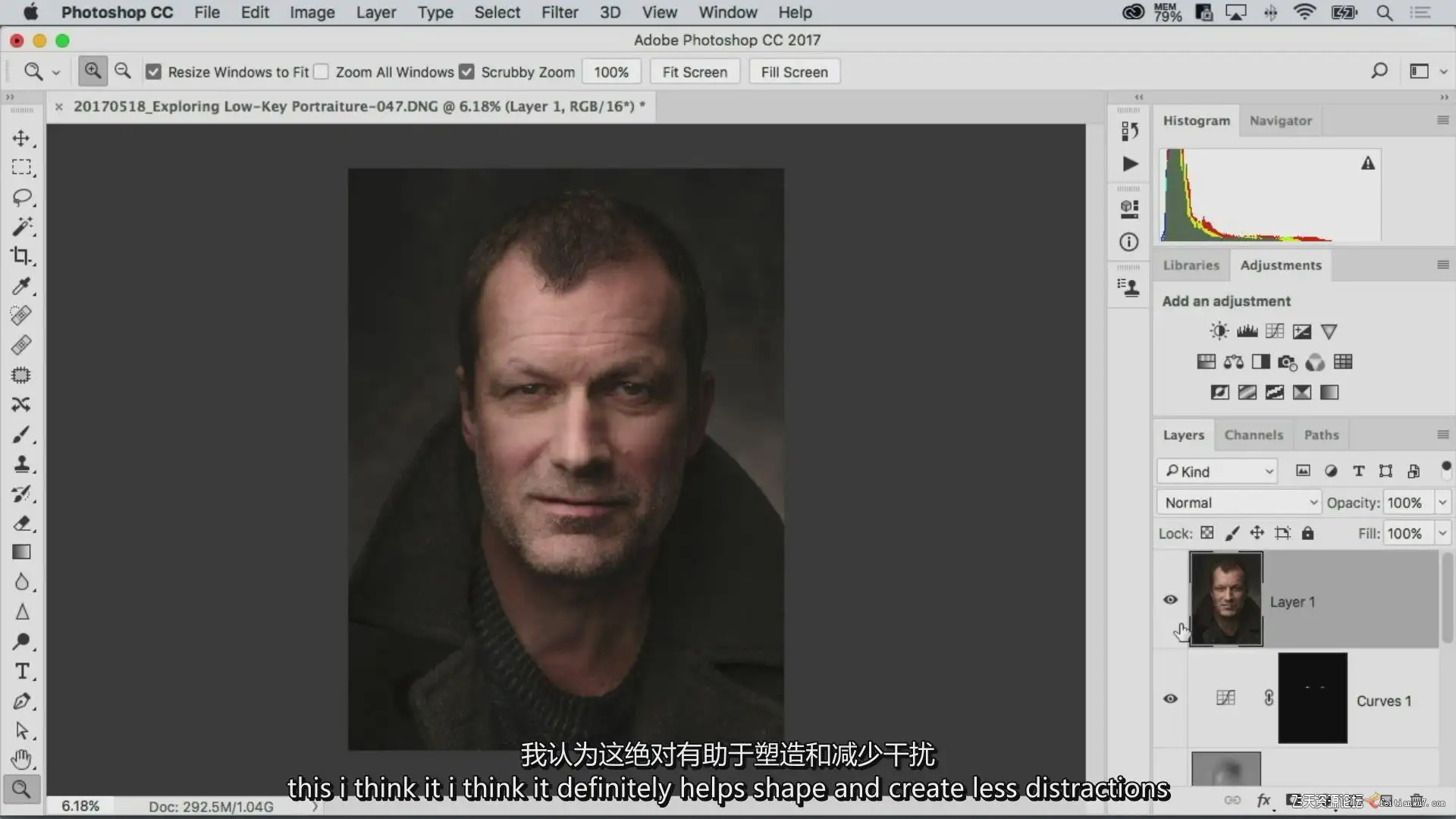
Task: Open the Layer menu
Action: [376, 13]
